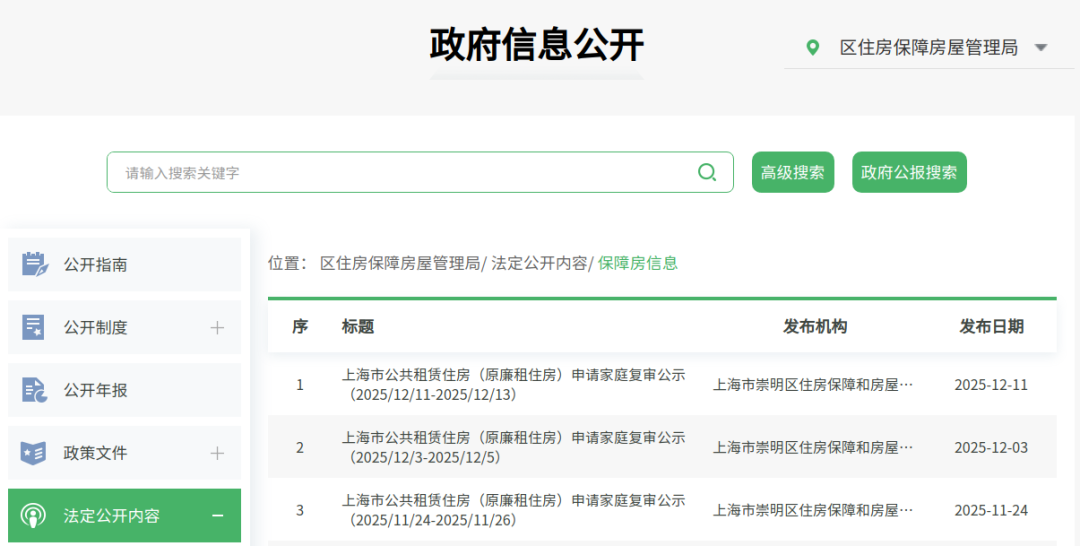Click the 法定公开内容 broadcast icon
The height and width of the screenshot is (546, 1080).
coord(34,516)
